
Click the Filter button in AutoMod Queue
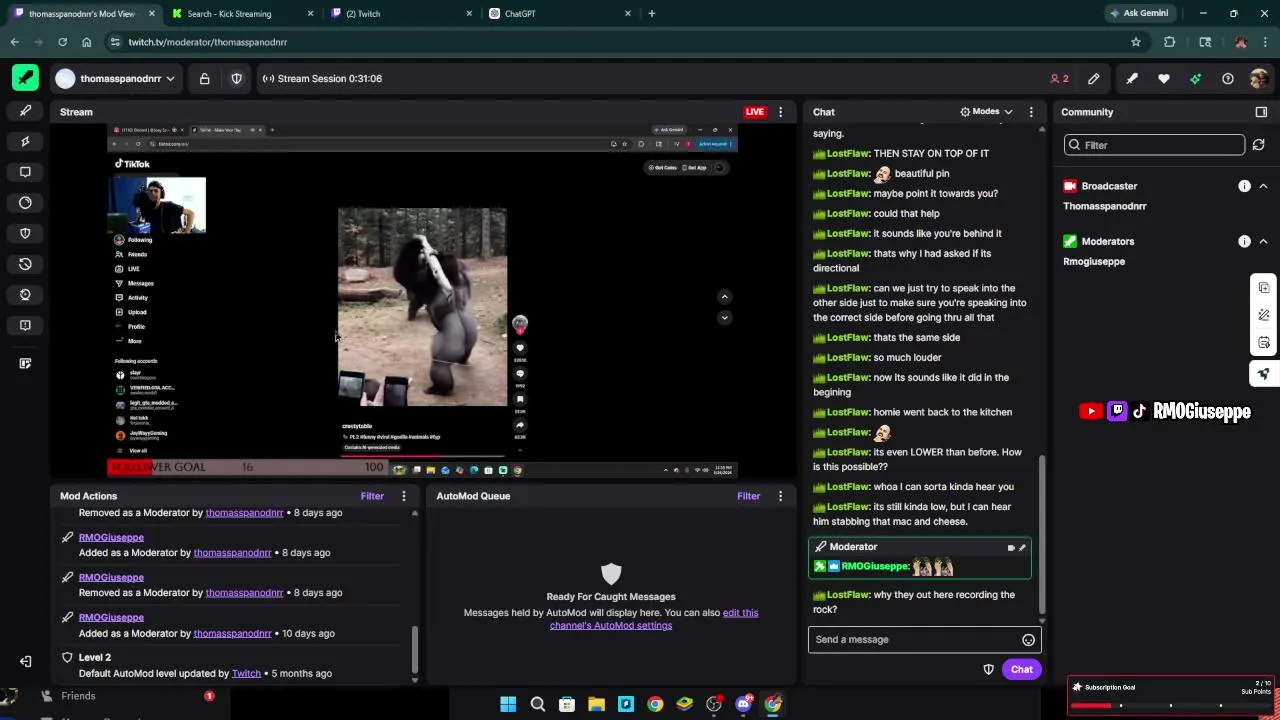(x=749, y=496)
